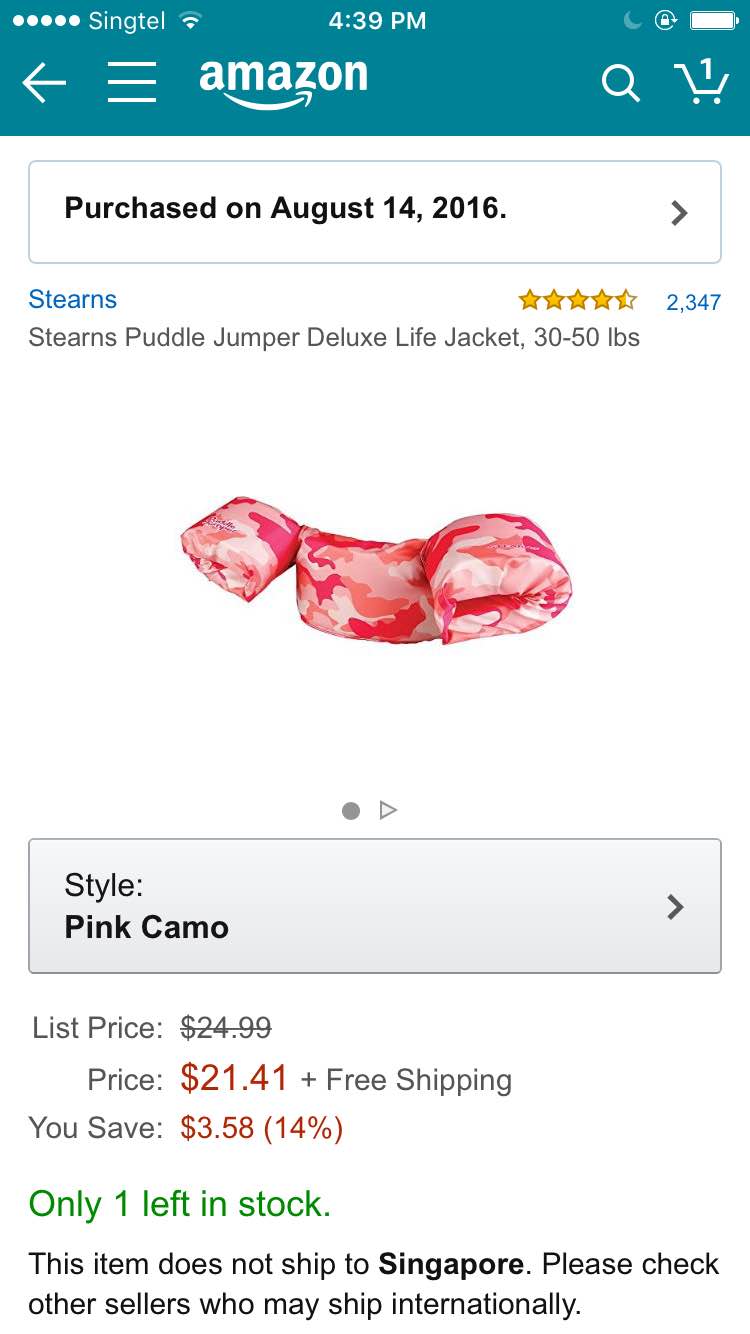The image size is (750, 1334).
Task: Tap the back arrow icon
Action: [44, 83]
